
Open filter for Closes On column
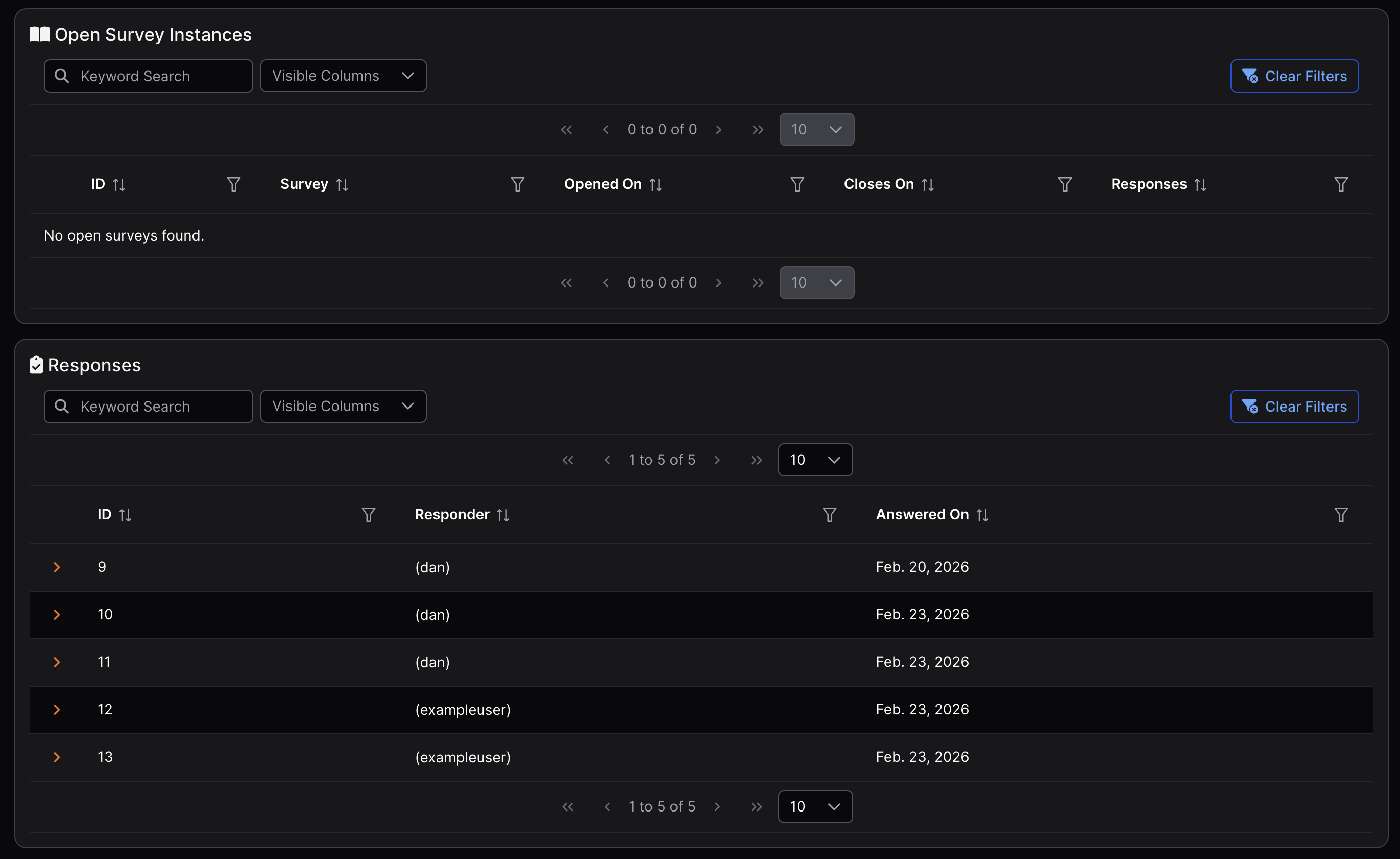click(x=1065, y=184)
